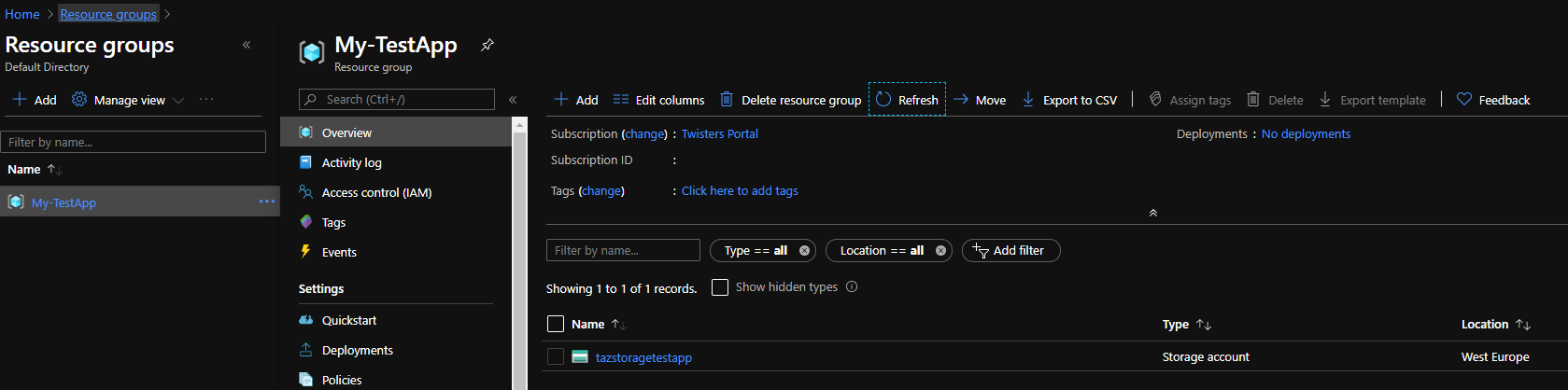Viewport: 1568px width, 390px height.
Task: Click the Move arrow icon in toolbar
Action: click(x=961, y=100)
